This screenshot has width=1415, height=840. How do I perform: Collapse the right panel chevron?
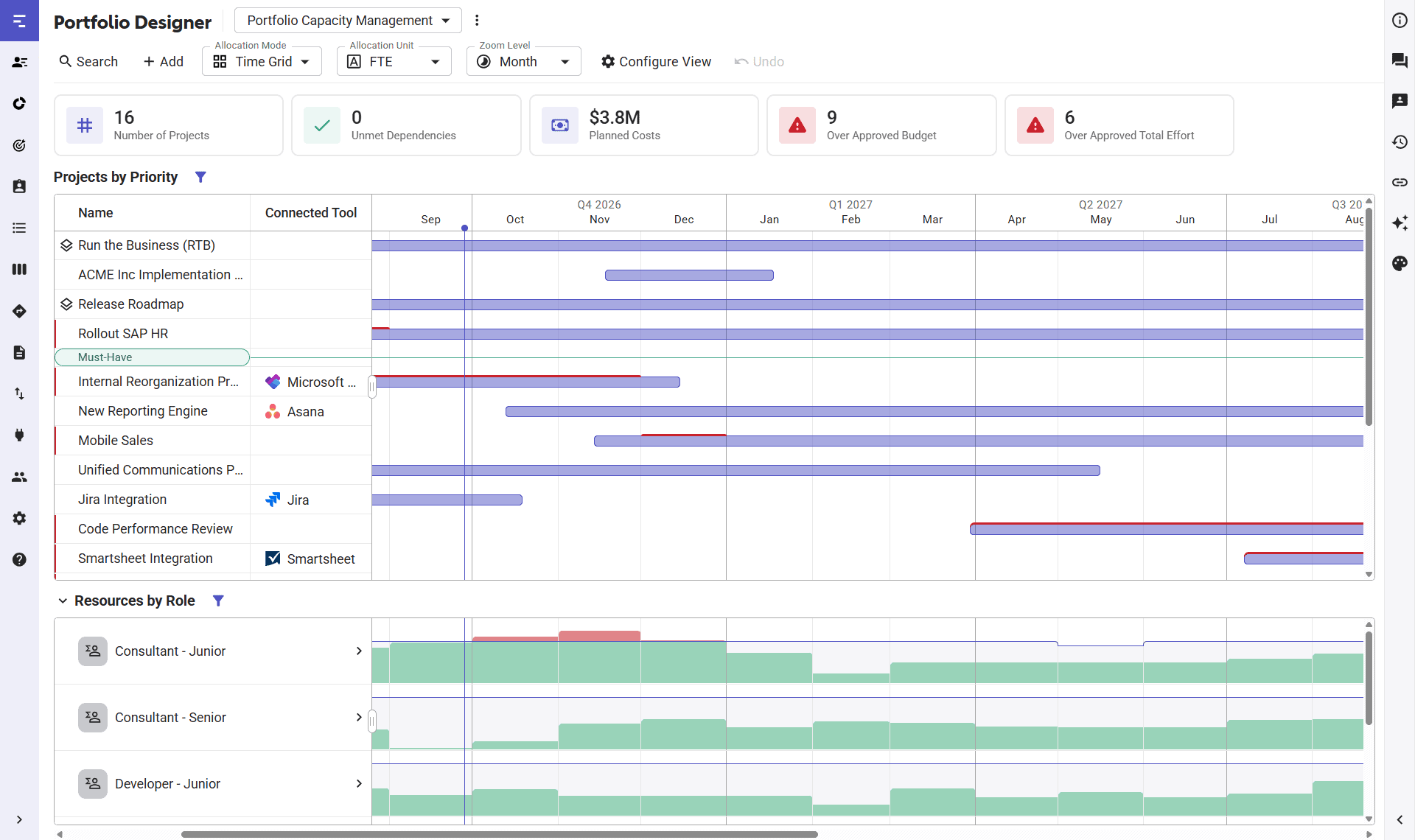(1400, 819)
